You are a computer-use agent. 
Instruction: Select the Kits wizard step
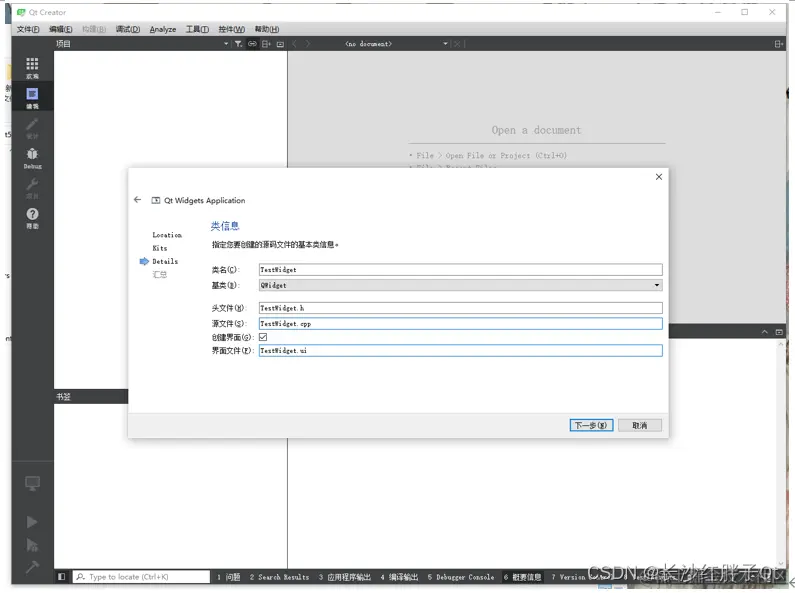(160, 248)
